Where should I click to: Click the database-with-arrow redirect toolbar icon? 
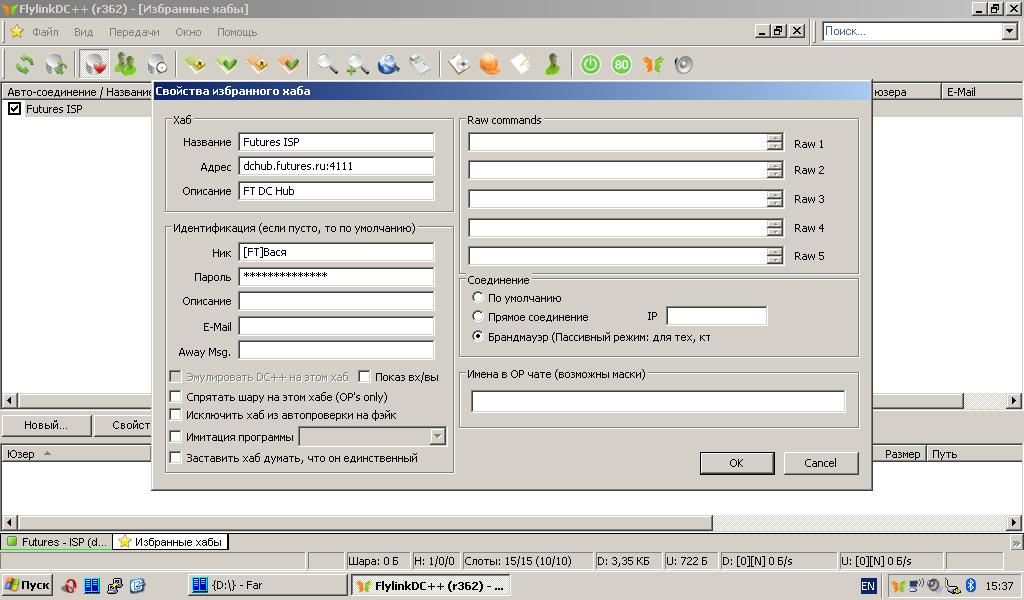[x=56, y=64]
